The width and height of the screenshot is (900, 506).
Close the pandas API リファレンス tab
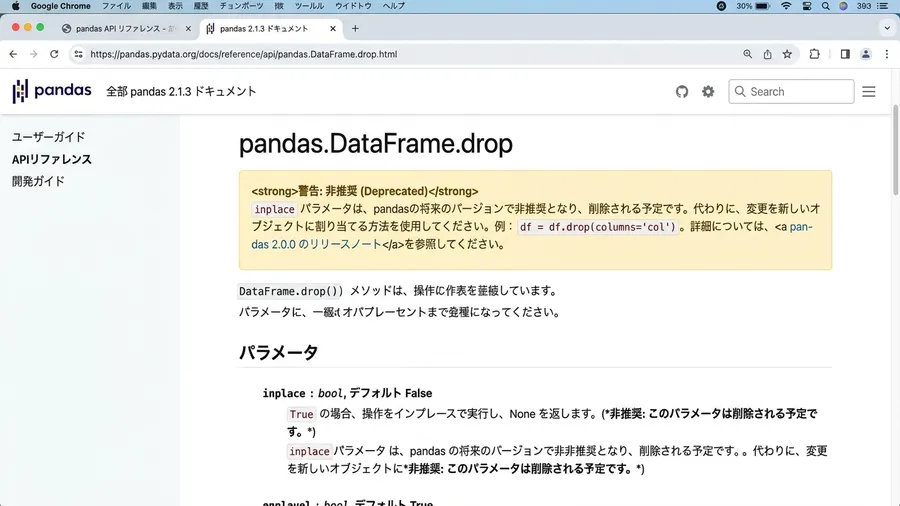[x=188, y=28]
